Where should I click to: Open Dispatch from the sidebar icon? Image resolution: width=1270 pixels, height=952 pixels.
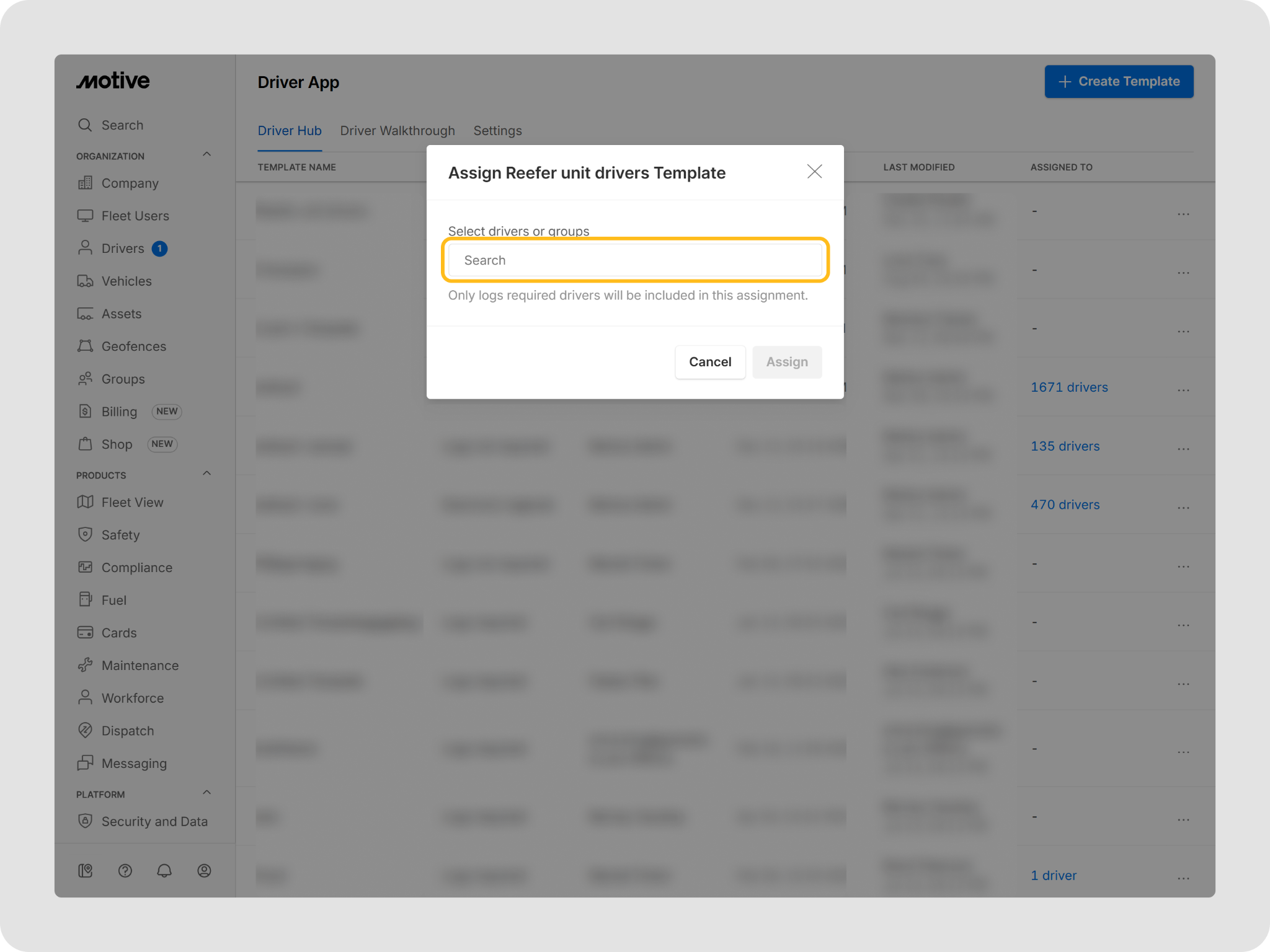coord(85,730)
